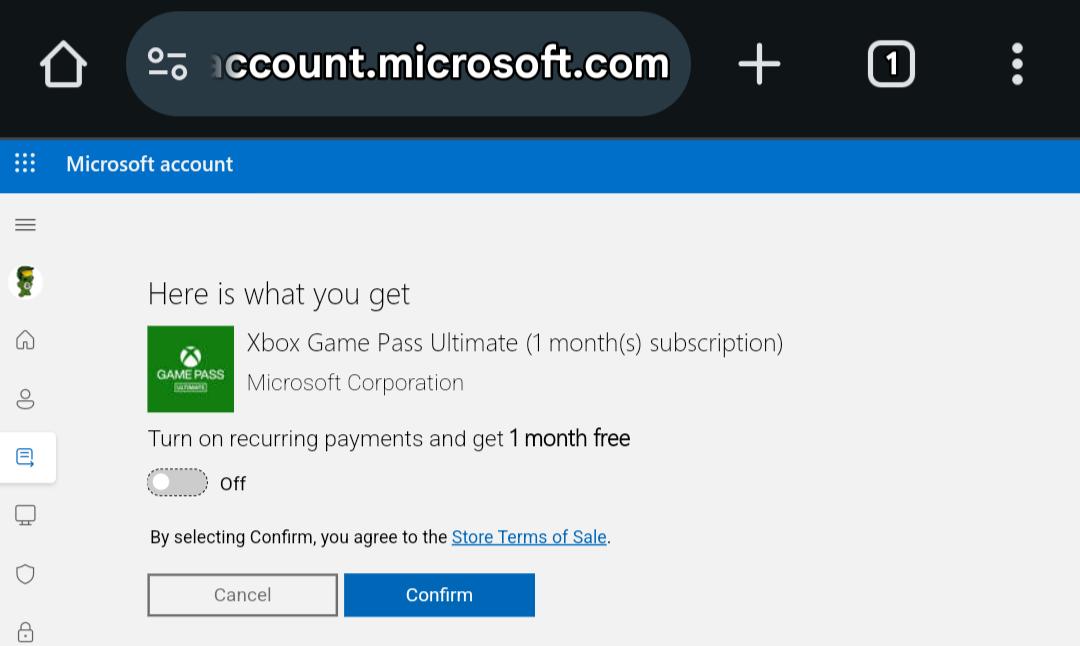Select the Home icon in the sidebar
The width and height of the screenshot is (1080, 646).
pos(25,340)
